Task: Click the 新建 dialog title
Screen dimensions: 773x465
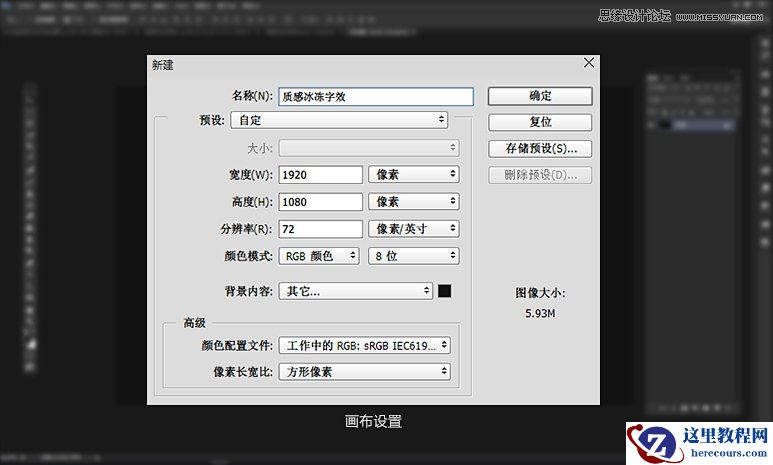Action: 162,65
